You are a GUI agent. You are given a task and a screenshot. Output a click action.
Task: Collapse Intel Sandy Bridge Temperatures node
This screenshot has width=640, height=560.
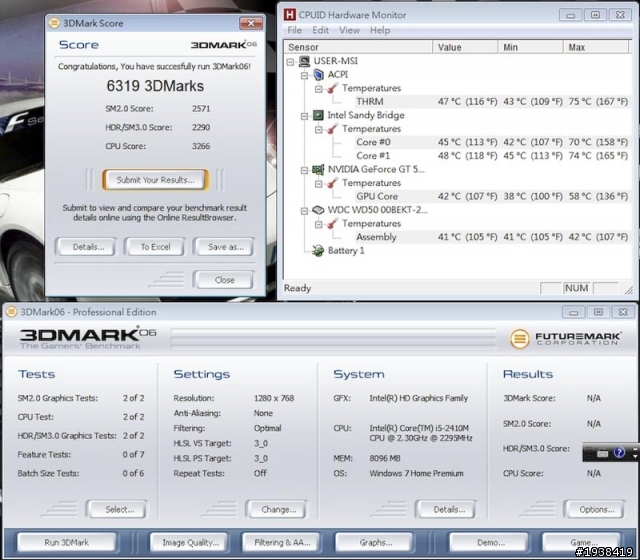pos(318,130)
